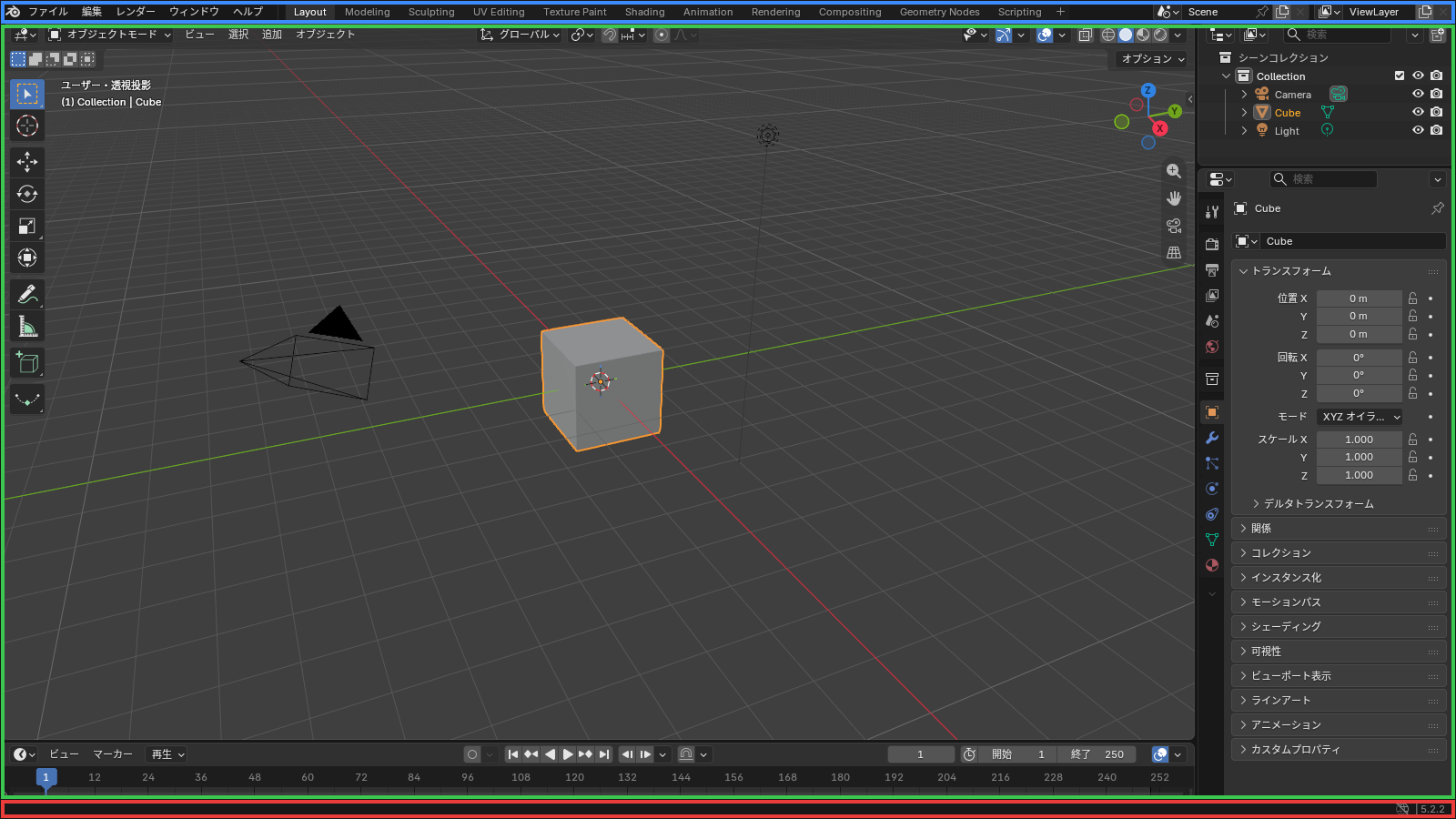Viewport: 1456px width, 819px height.
Task: Activate the Scale tool
Action: tap(27, 226)
